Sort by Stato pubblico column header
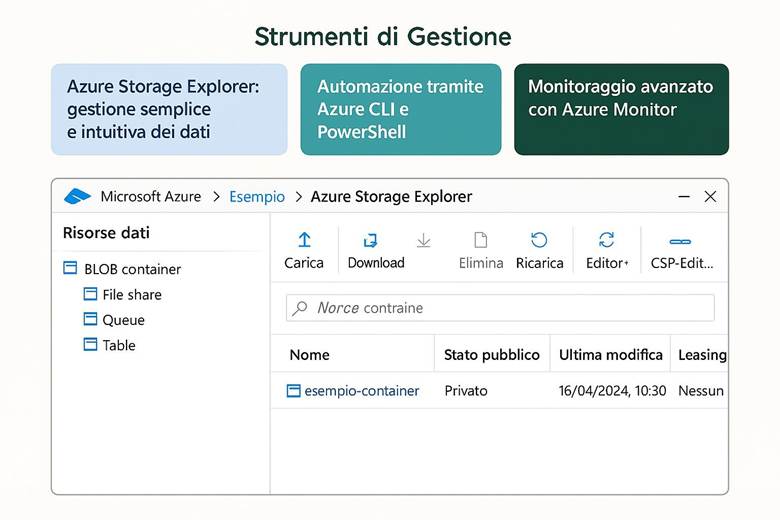The width and height of the screenshot is (780, 520). coord(491,355)
